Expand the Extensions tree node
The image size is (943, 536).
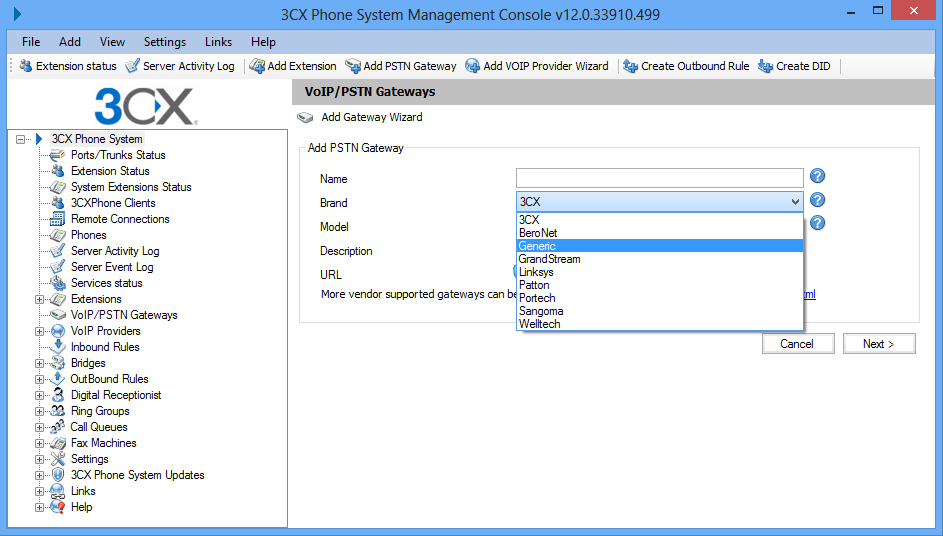[39, 299]
